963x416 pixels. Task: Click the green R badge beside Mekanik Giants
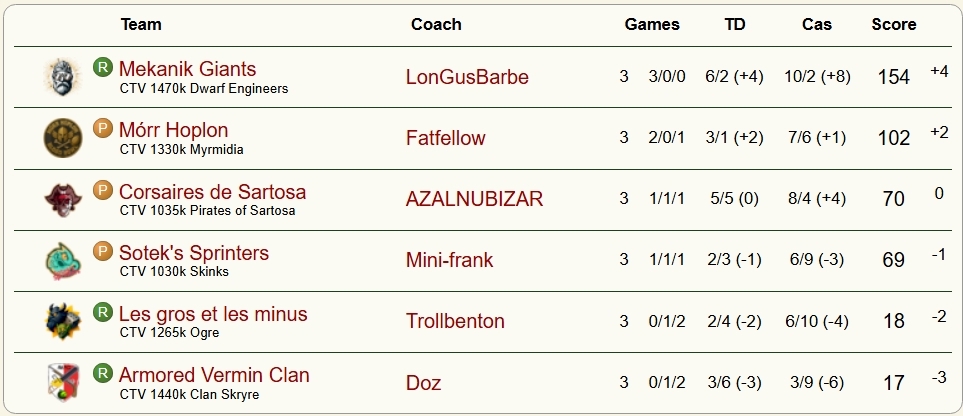102,68
